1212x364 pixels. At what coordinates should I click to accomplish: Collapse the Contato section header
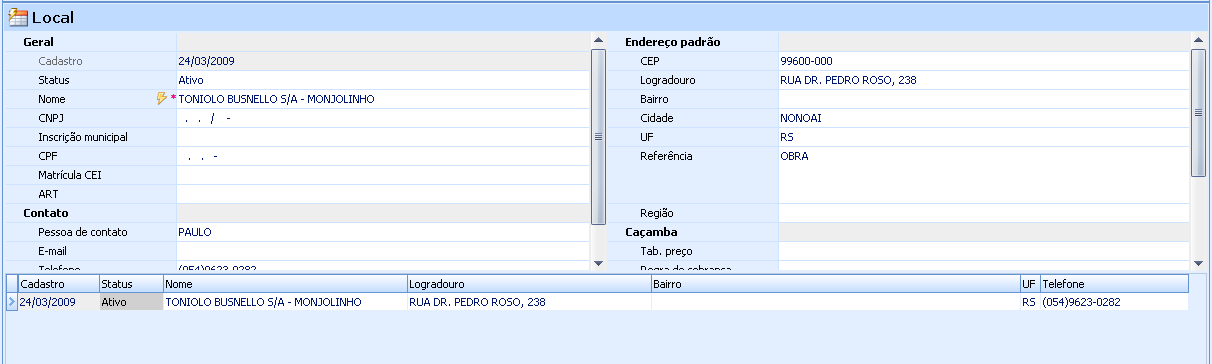(x=45, y=213)
